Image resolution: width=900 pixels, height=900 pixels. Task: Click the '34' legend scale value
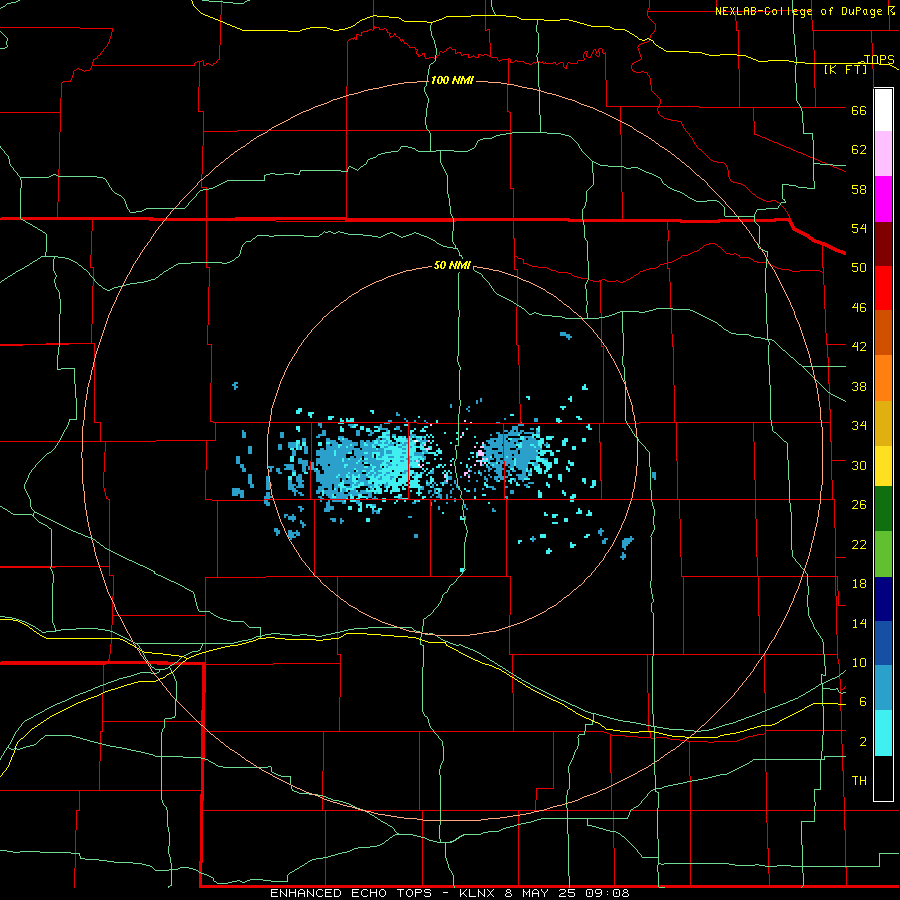(859, 426)
